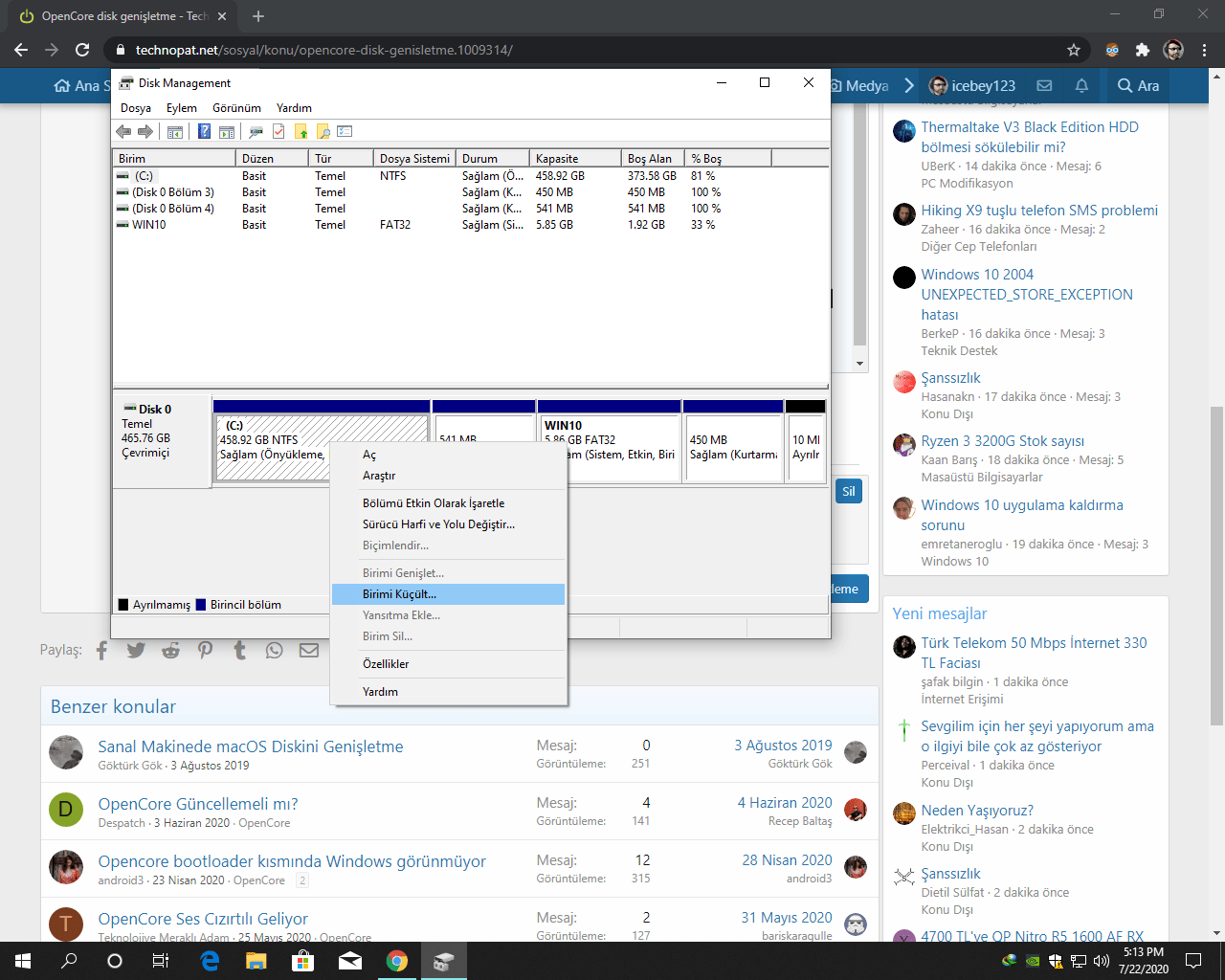
Task: Open File Explorer from the taskbar
Action: 256,961
